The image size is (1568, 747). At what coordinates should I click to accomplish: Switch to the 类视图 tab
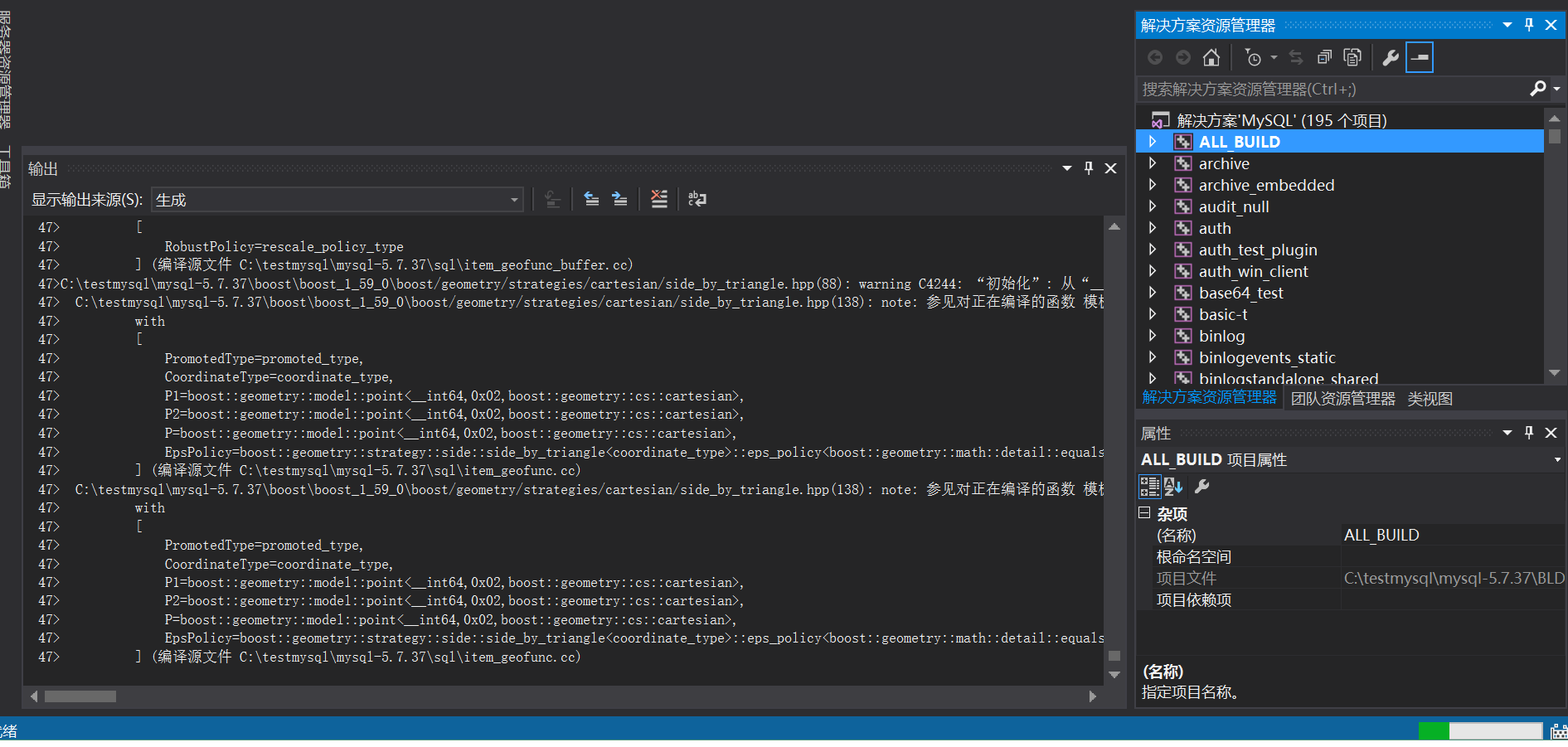[x=1430, y=398]
